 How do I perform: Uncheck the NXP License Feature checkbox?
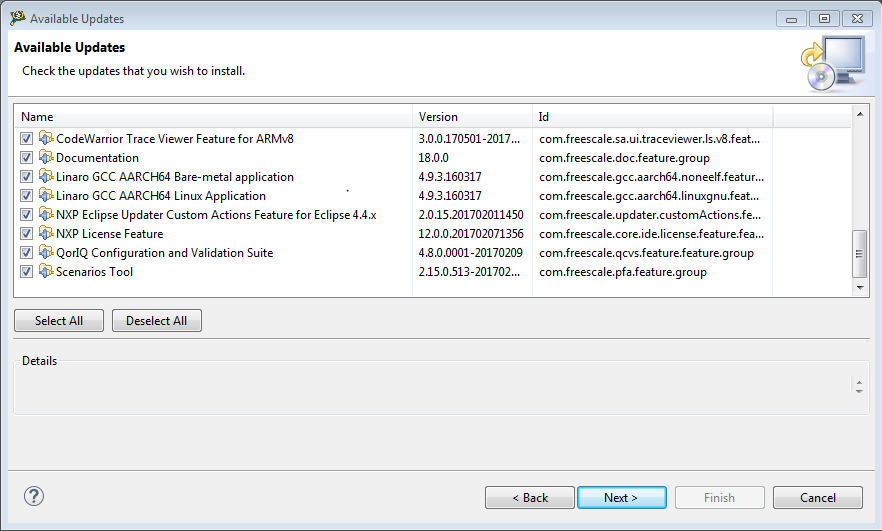coord(26,233)
